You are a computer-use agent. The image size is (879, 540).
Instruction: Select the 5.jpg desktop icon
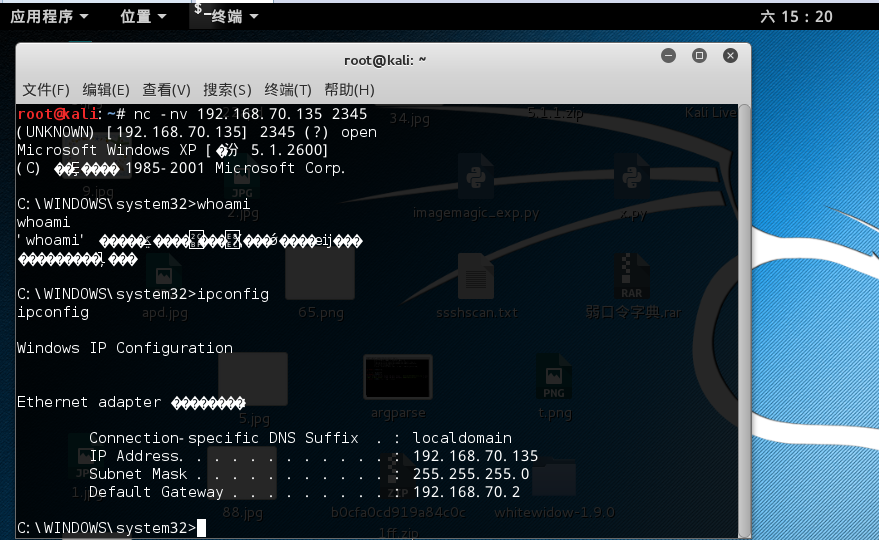(x=253, y=387)
